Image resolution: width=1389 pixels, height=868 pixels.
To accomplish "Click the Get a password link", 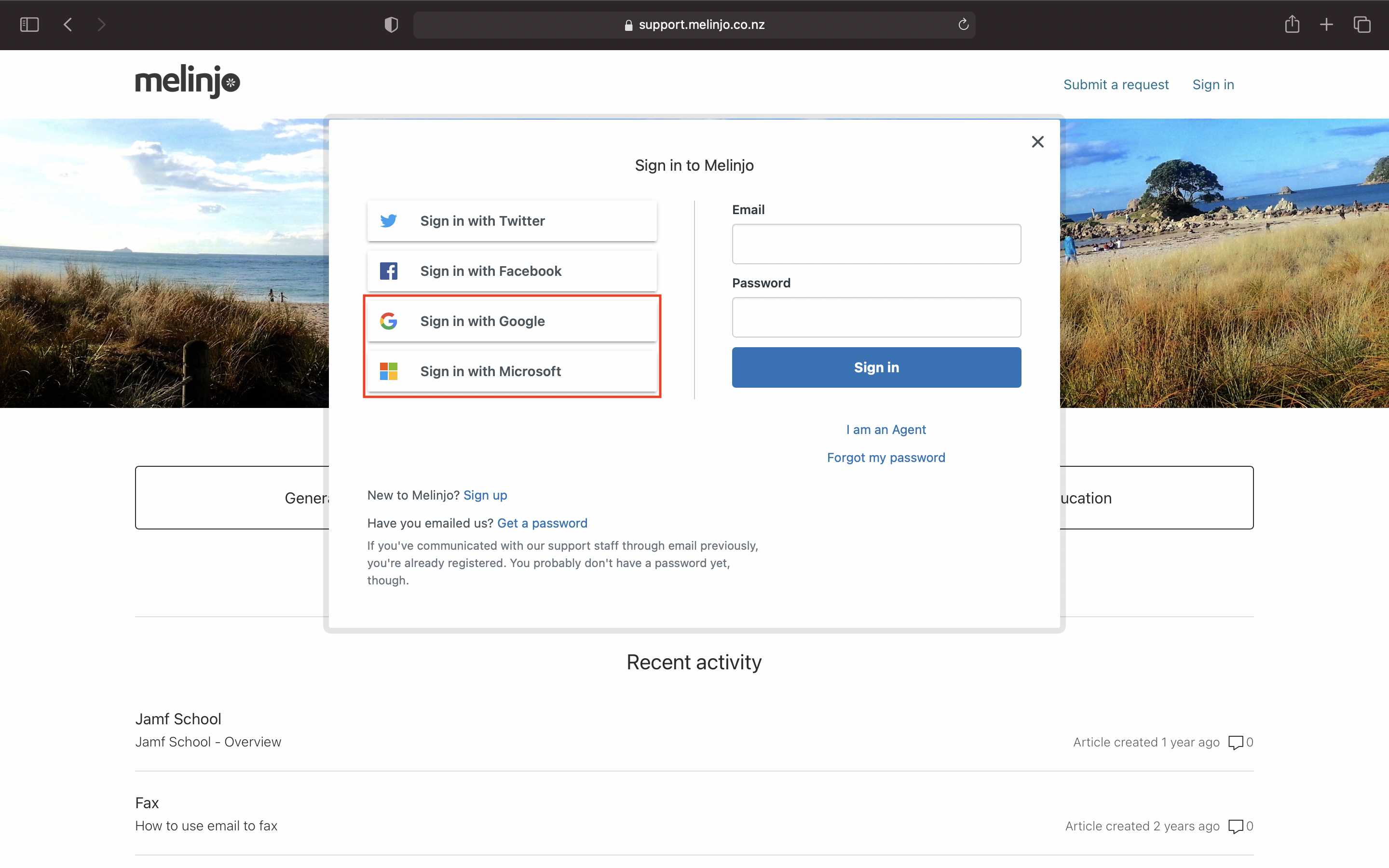I will (542, 523).
